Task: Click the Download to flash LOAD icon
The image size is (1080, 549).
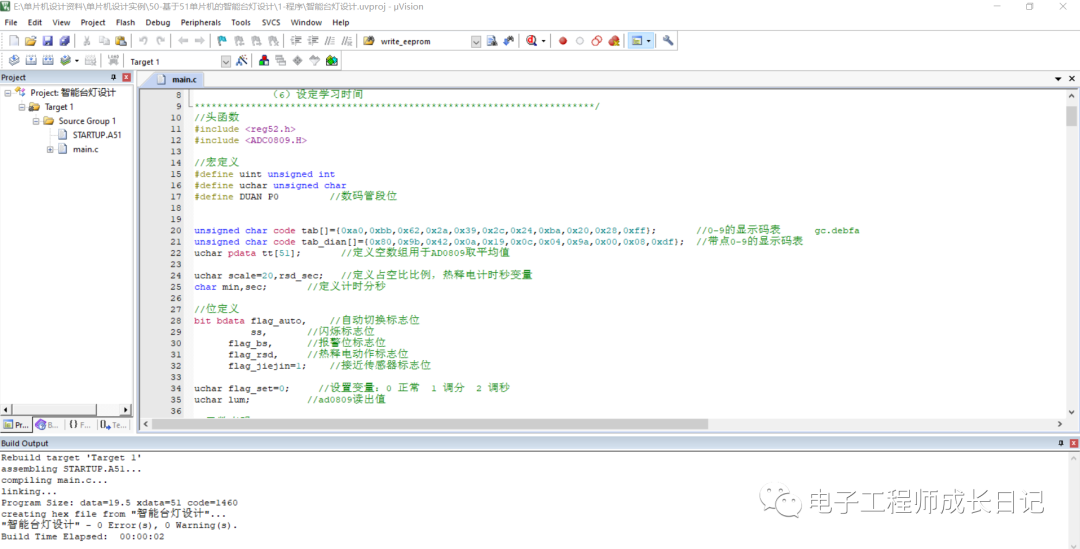Action: coord(111,61)
